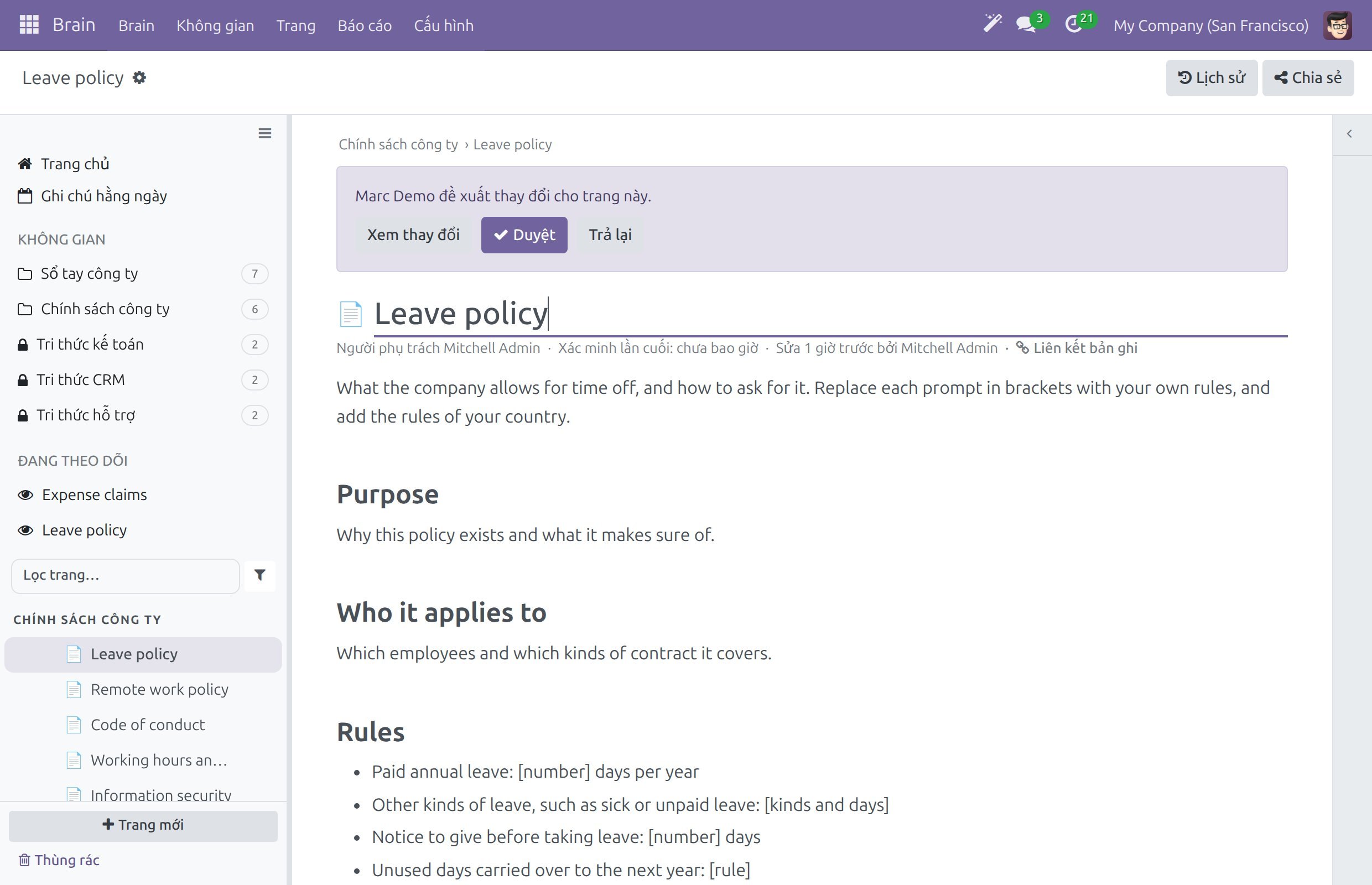
Task: Click the page icon beside Leave policy title
Action: click(350, 314)
